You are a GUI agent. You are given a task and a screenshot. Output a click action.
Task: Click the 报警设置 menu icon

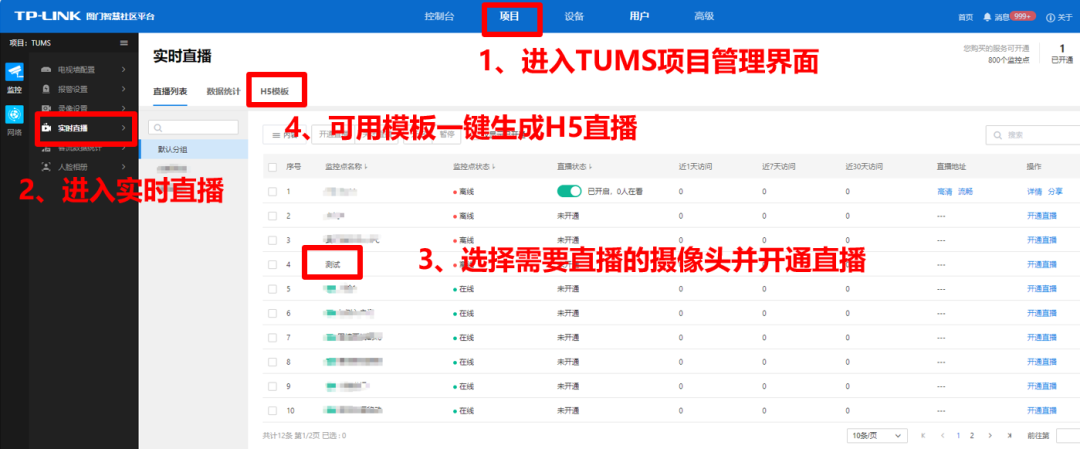(46, 89)
